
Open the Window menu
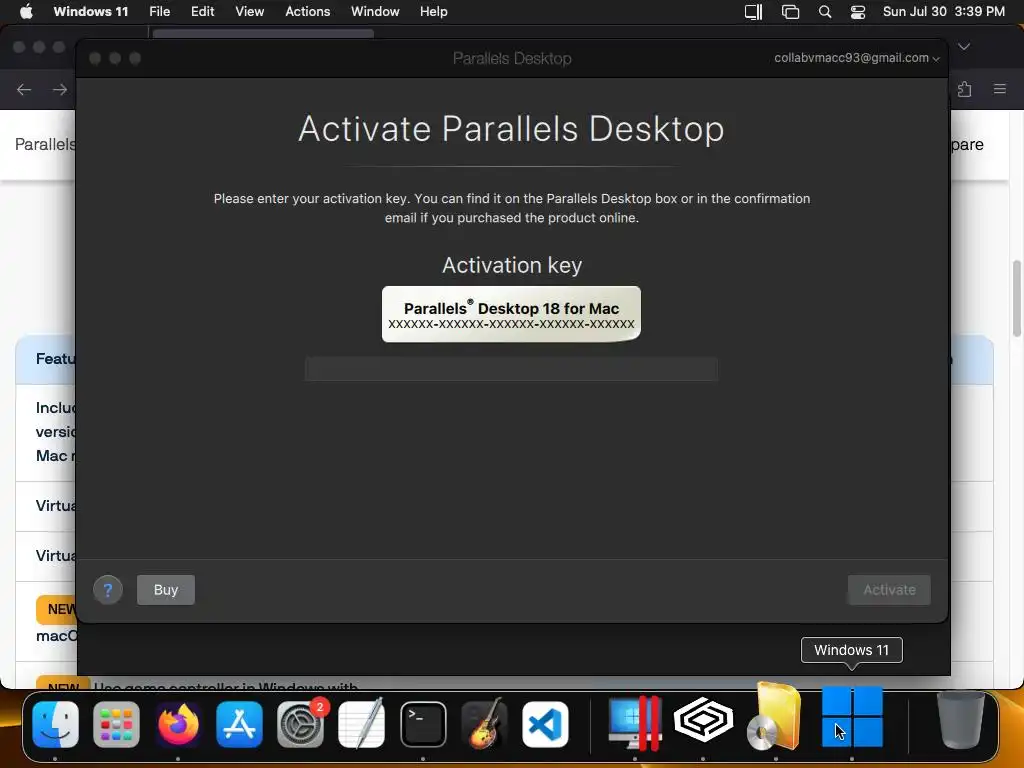375,12
